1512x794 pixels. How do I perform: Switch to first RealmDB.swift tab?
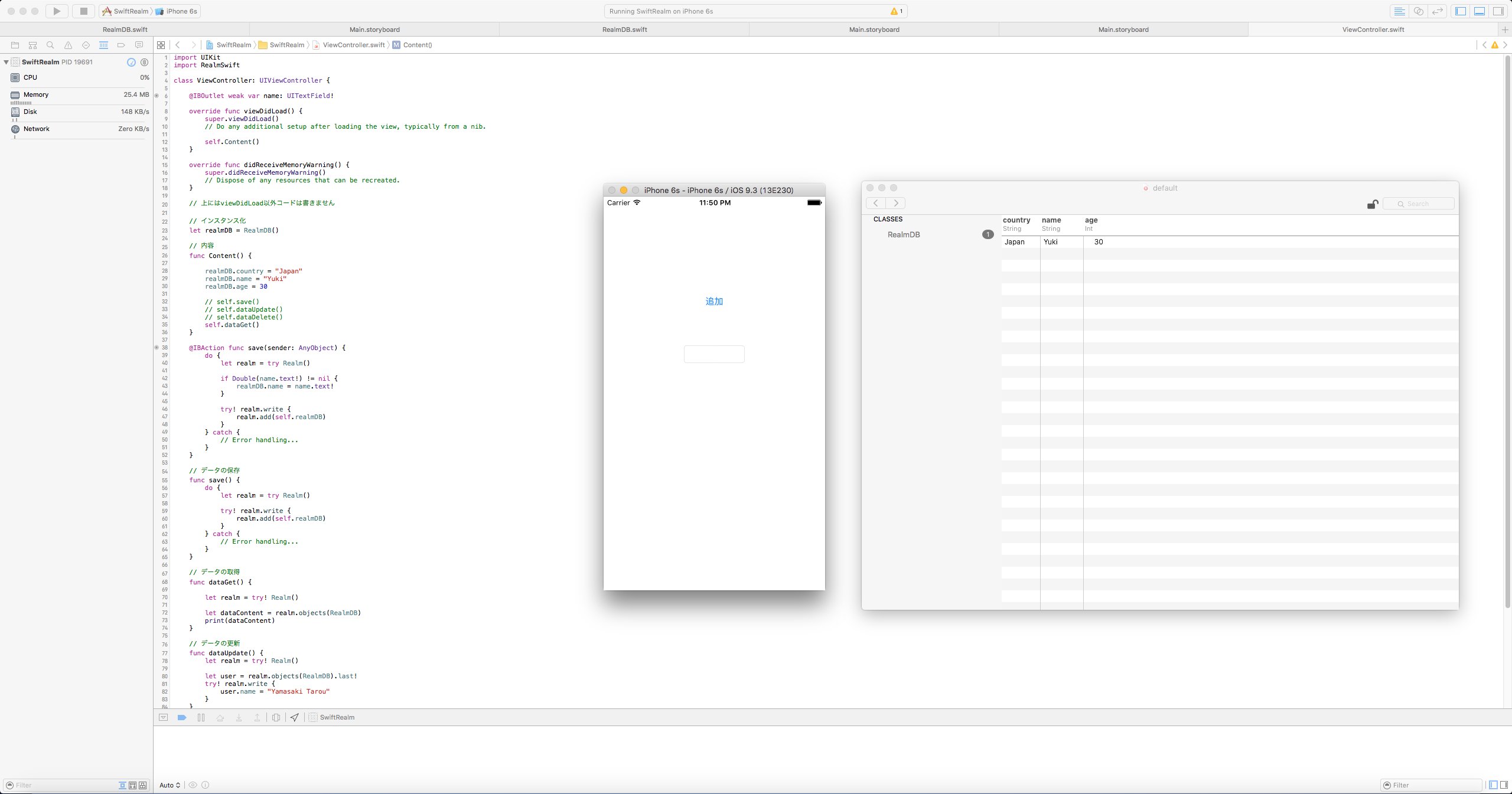[x=125, y=30]
